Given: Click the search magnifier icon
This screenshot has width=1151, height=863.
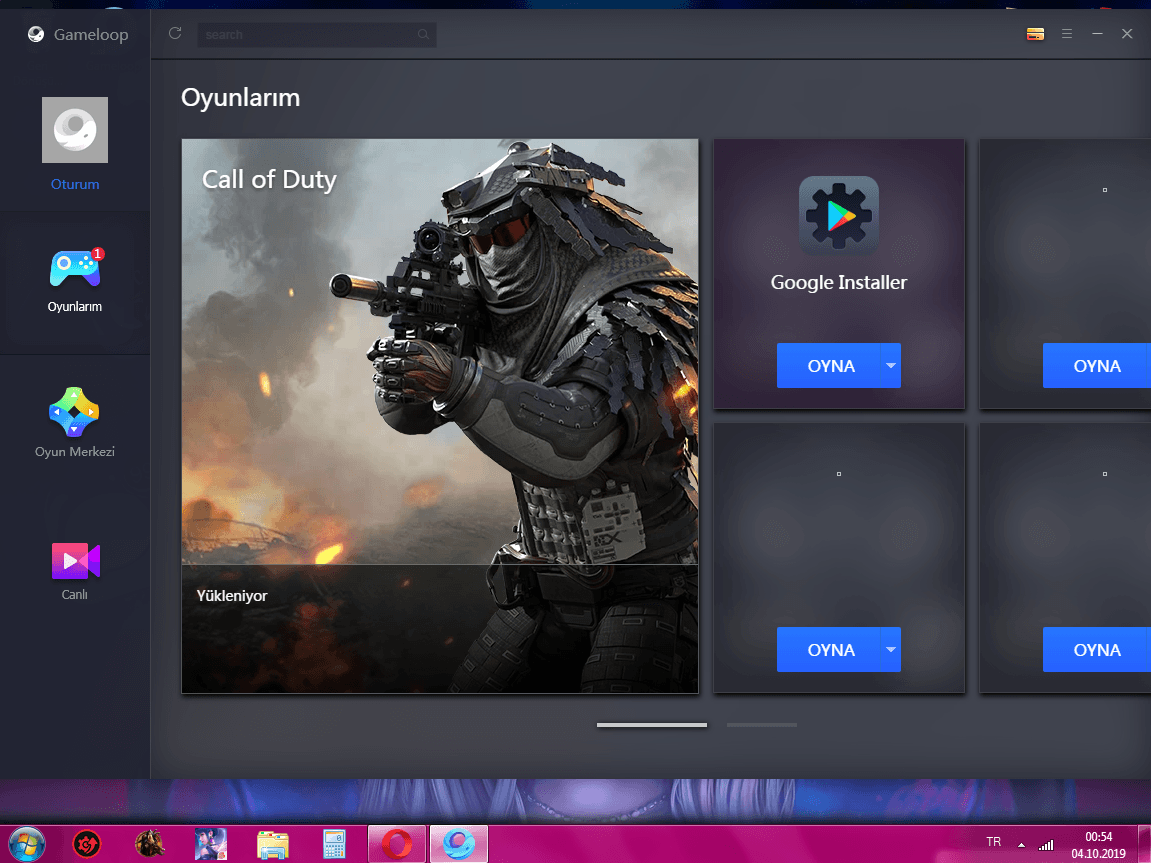Looking at the screenshot, I should point(423,34).
